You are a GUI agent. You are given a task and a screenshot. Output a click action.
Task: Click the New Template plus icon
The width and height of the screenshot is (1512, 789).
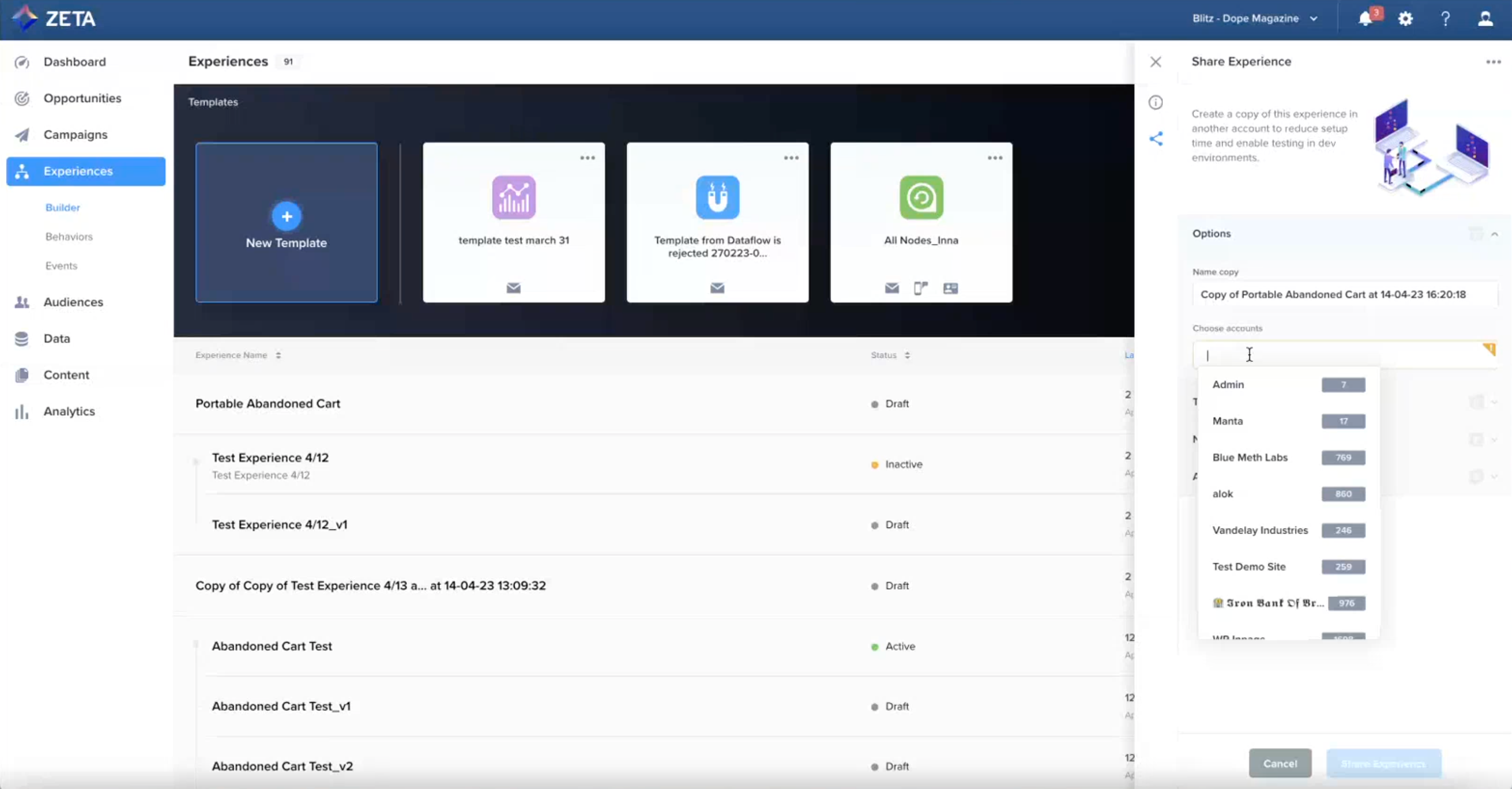(287, 216)
